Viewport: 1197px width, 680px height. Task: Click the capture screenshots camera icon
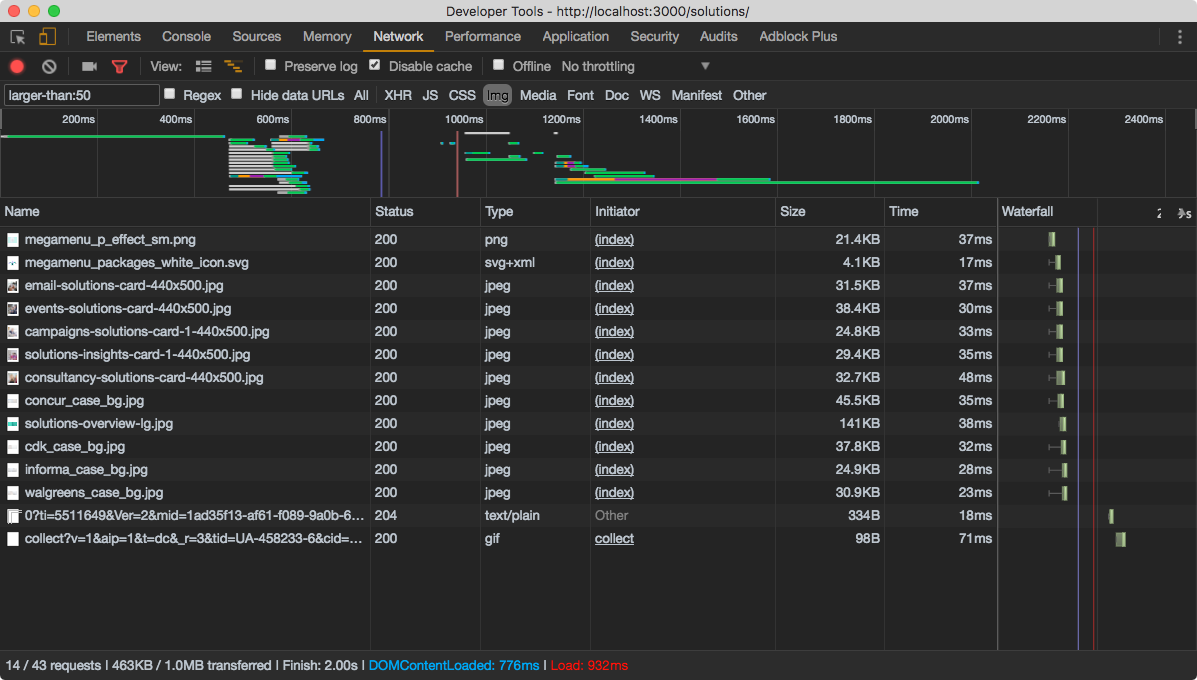pyautogui.click(x=89, y=66)
